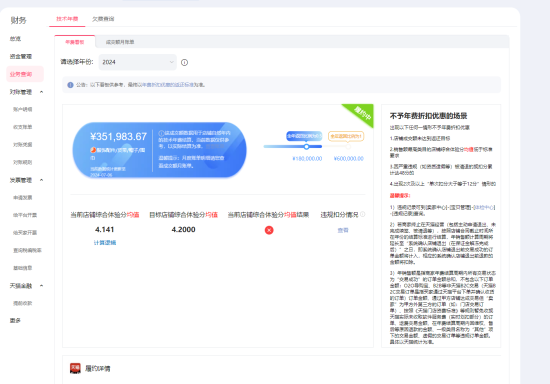Click the info icon beside year selector
Image resolution: width=550 pixels, height=384 pixels.
tap(184, 62)
